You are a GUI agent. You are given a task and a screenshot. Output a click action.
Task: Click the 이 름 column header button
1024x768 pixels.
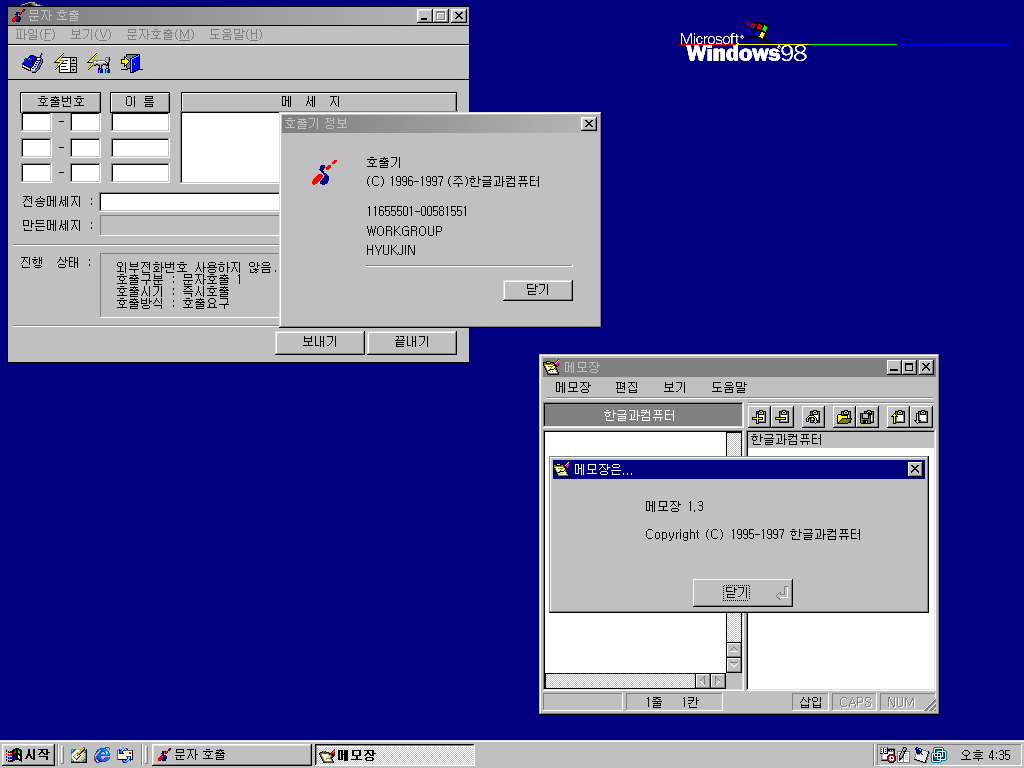(140, 102)
